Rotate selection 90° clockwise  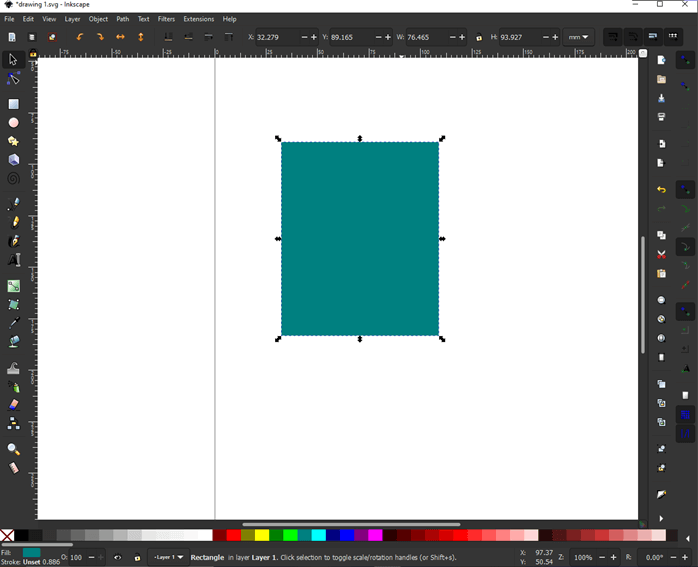100,37
